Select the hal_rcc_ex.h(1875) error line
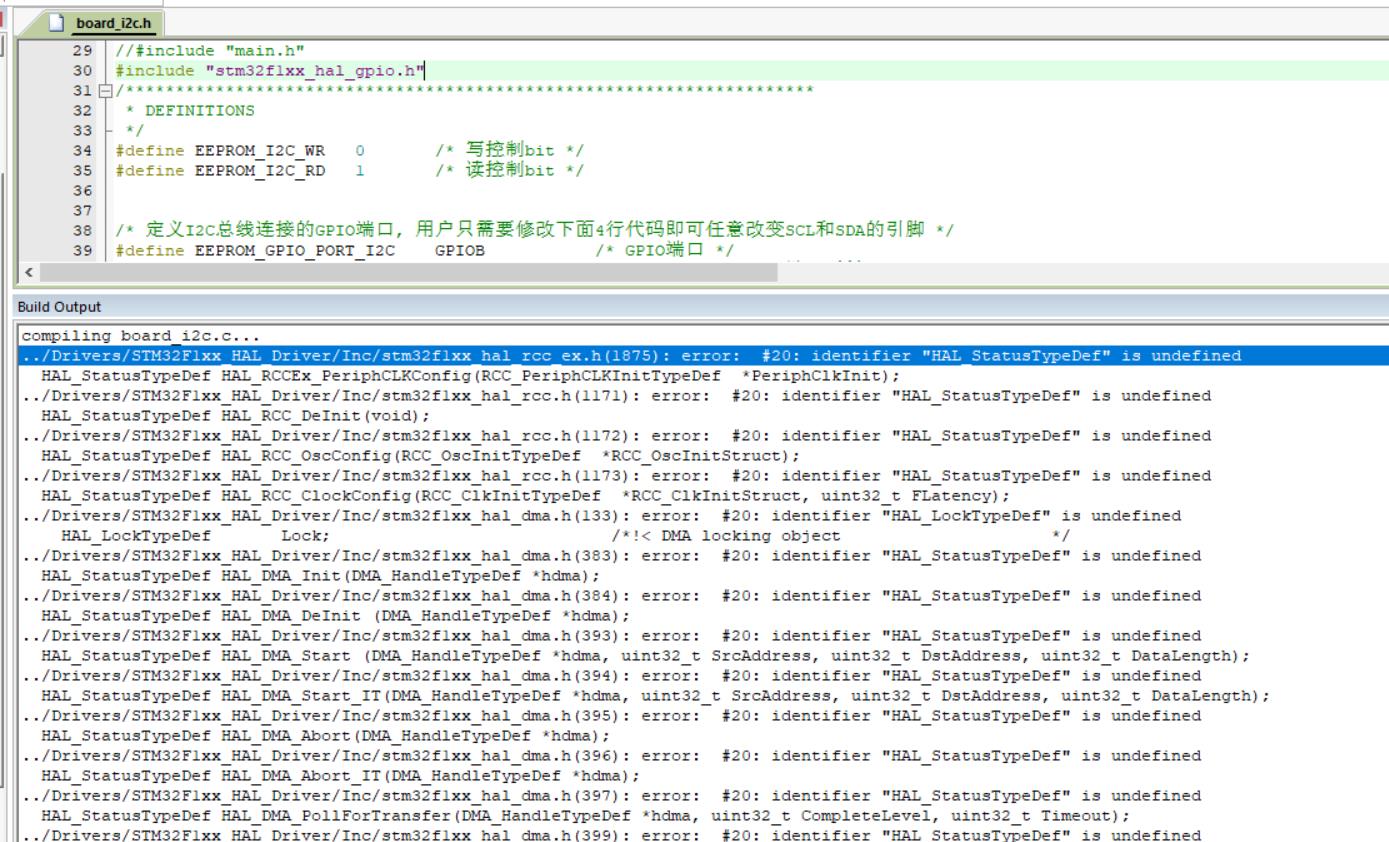 (703, 356)
